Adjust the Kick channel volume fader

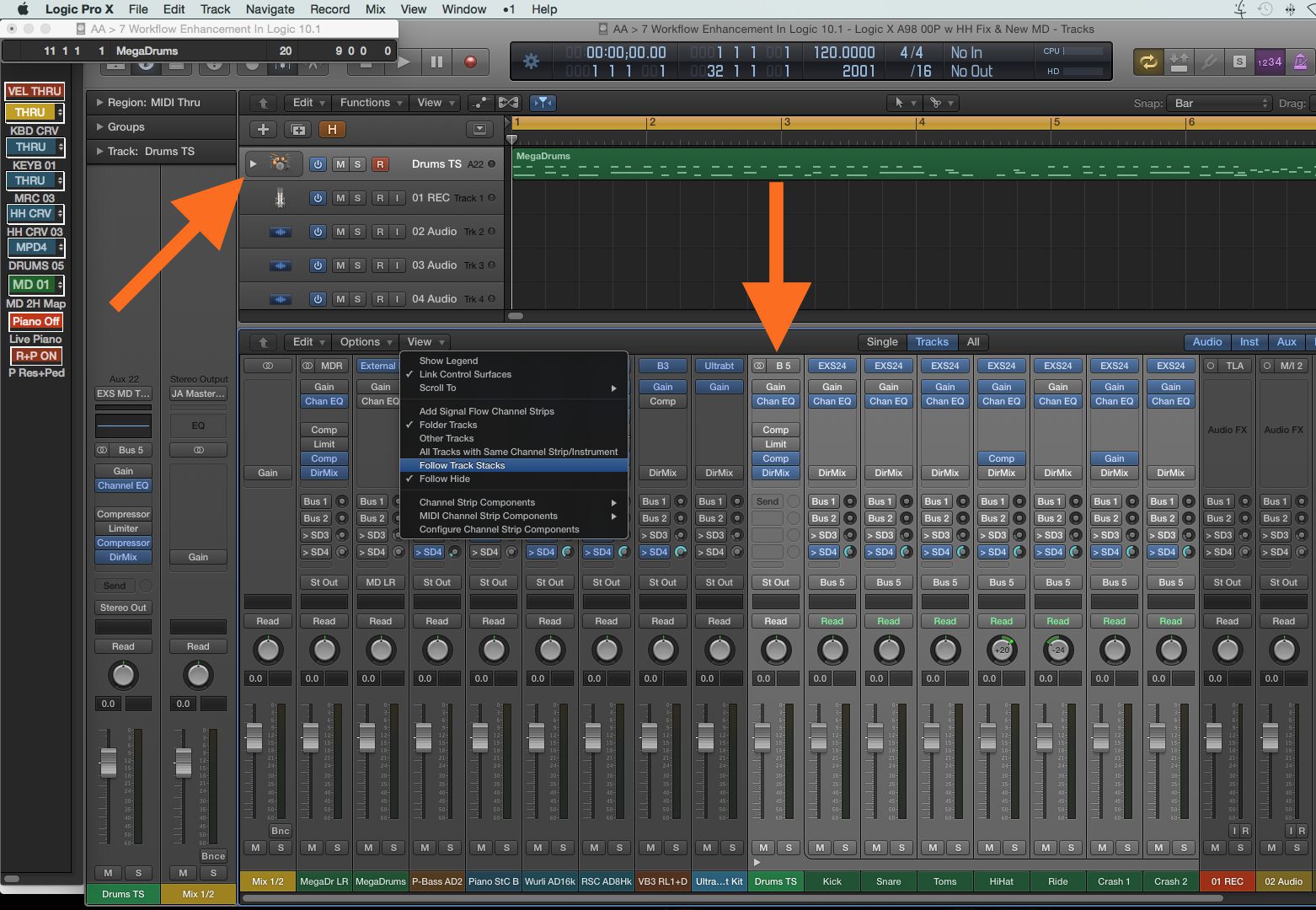[x=818, y=737]
